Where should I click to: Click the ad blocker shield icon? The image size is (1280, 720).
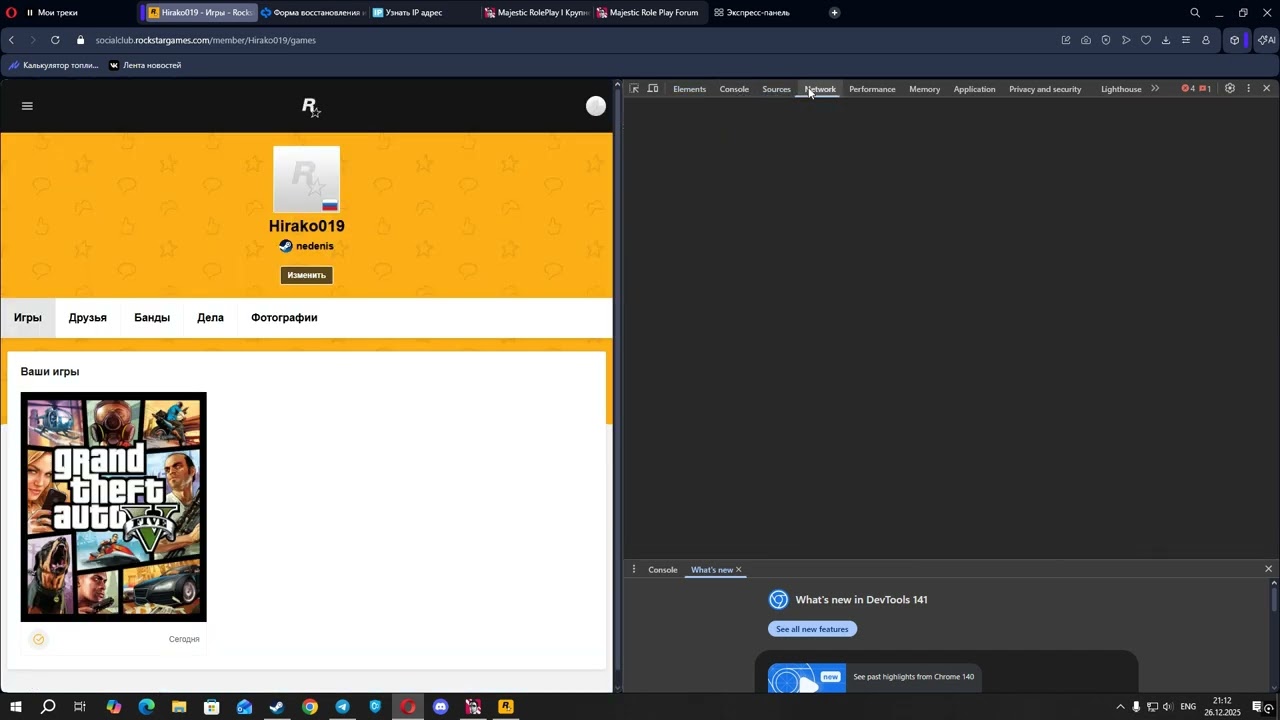tap(1106, 40)
